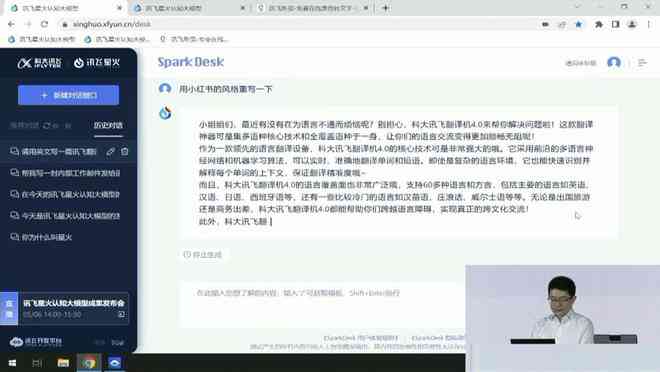Screen dimensions: 660x372
Task: Close the first browser tab
Action: pyautogui.click(x=120, y=8)
